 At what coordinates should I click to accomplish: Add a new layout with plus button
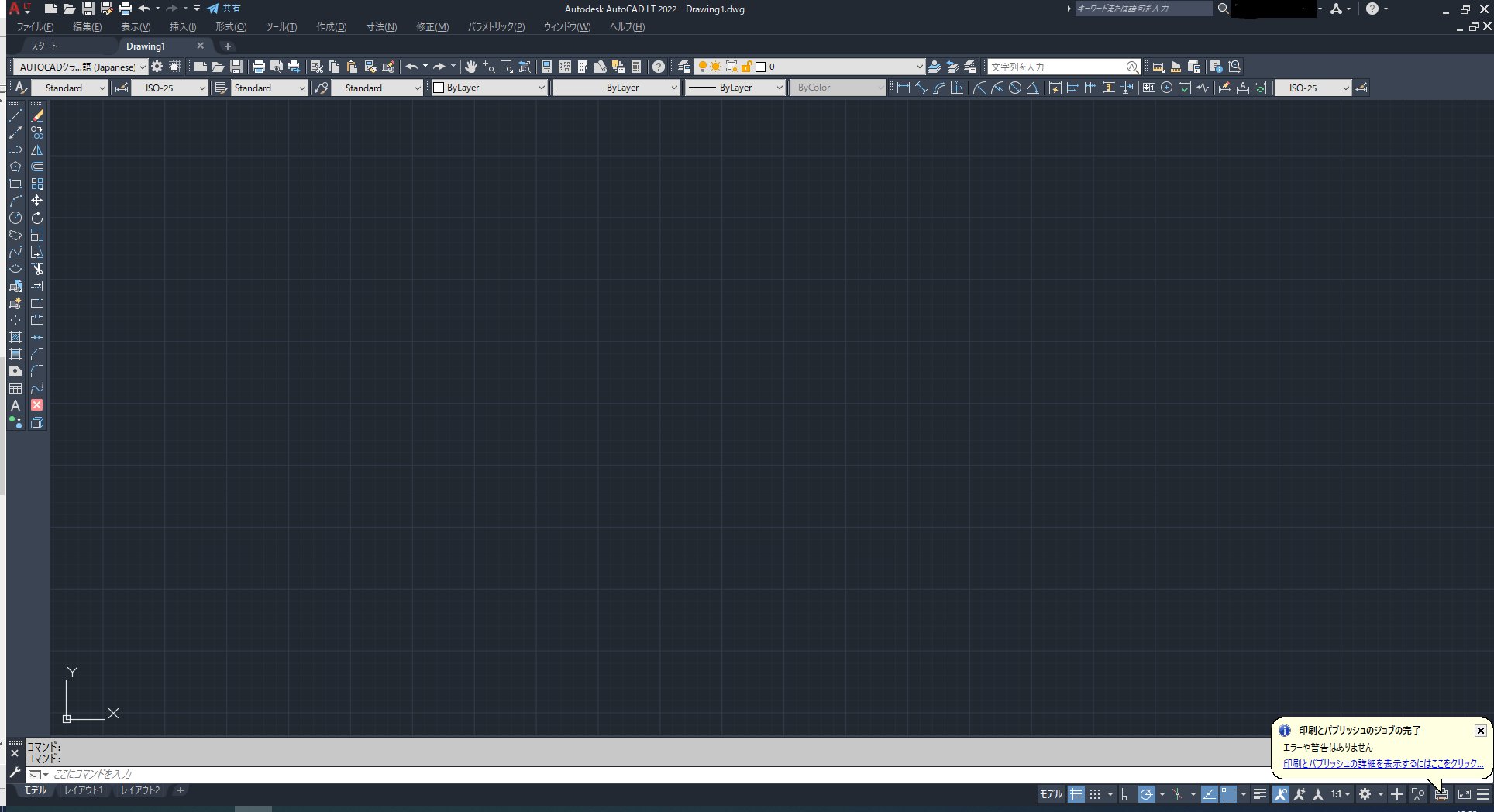click(x=180, y=790)
